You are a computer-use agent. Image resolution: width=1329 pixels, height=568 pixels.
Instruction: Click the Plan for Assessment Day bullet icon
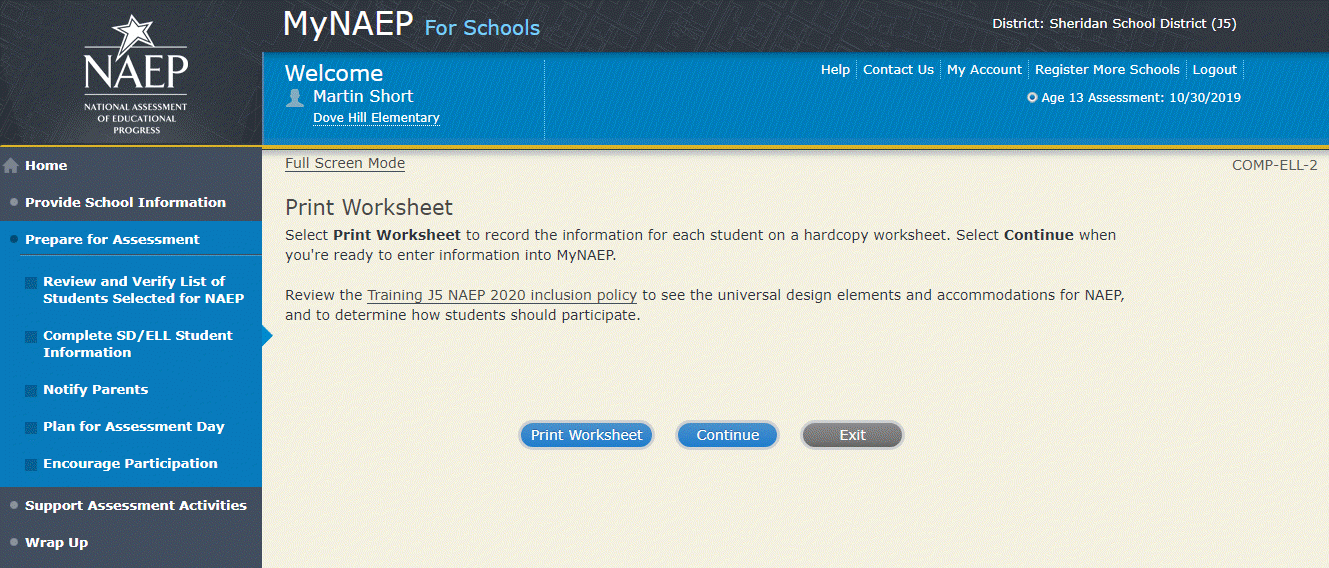tap(32, 427)
